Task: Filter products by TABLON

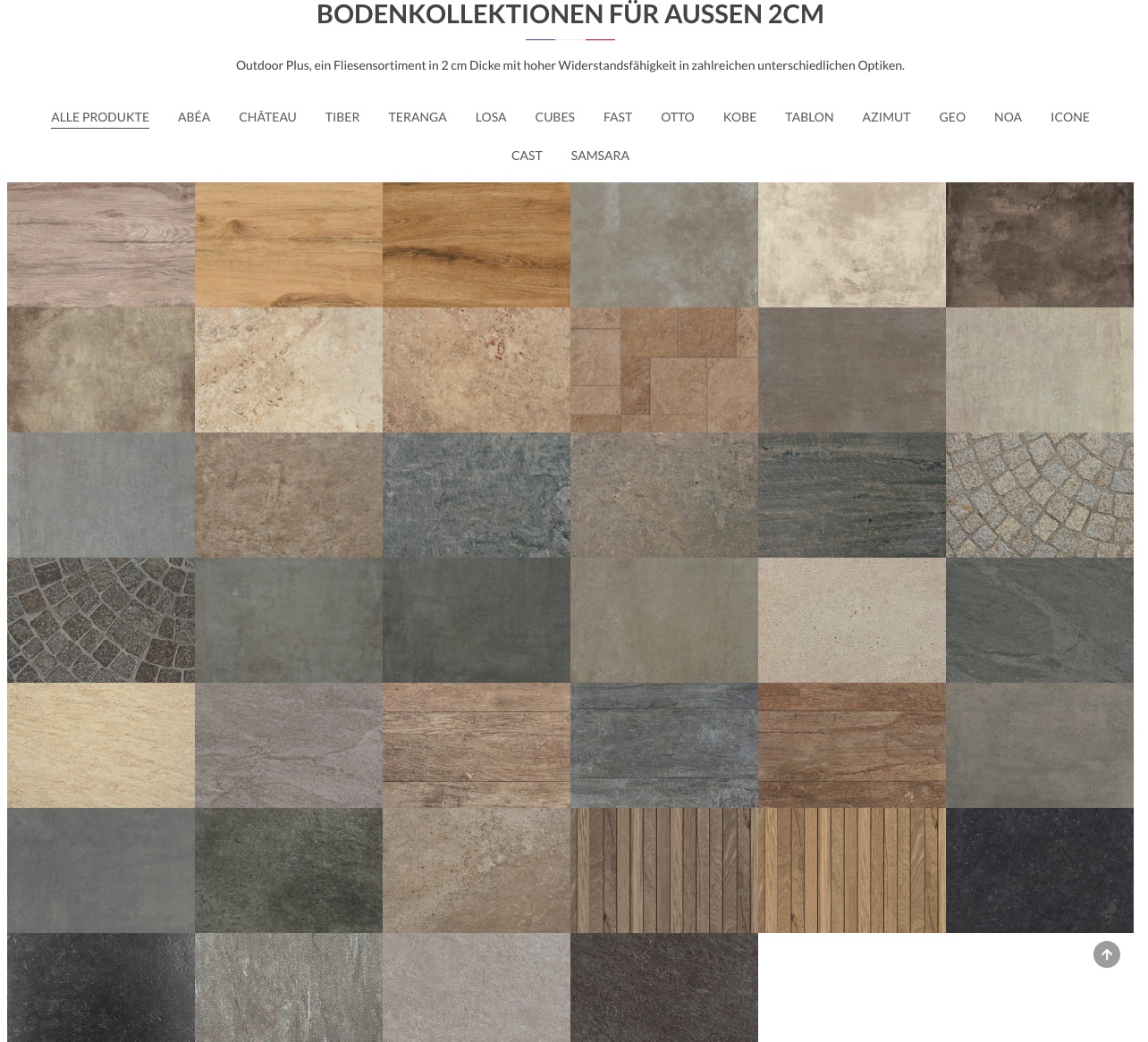Action: coord(809,117)
